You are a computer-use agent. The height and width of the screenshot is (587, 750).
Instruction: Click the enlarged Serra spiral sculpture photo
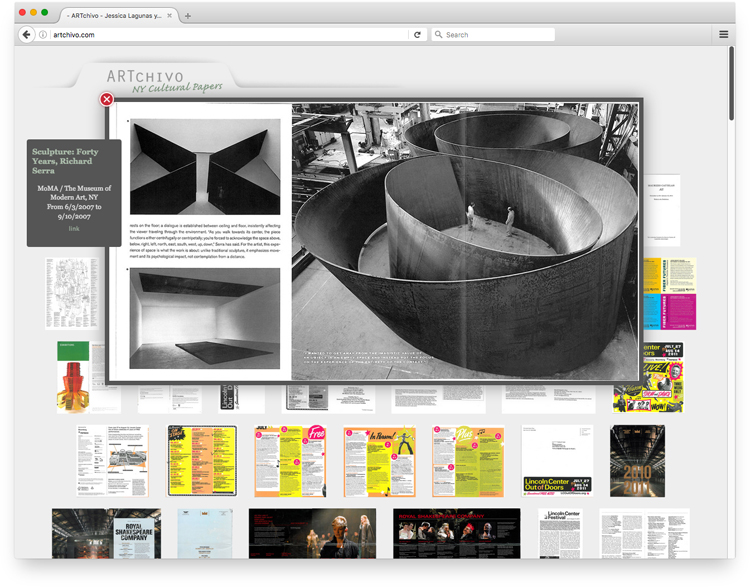pos(465,242)
